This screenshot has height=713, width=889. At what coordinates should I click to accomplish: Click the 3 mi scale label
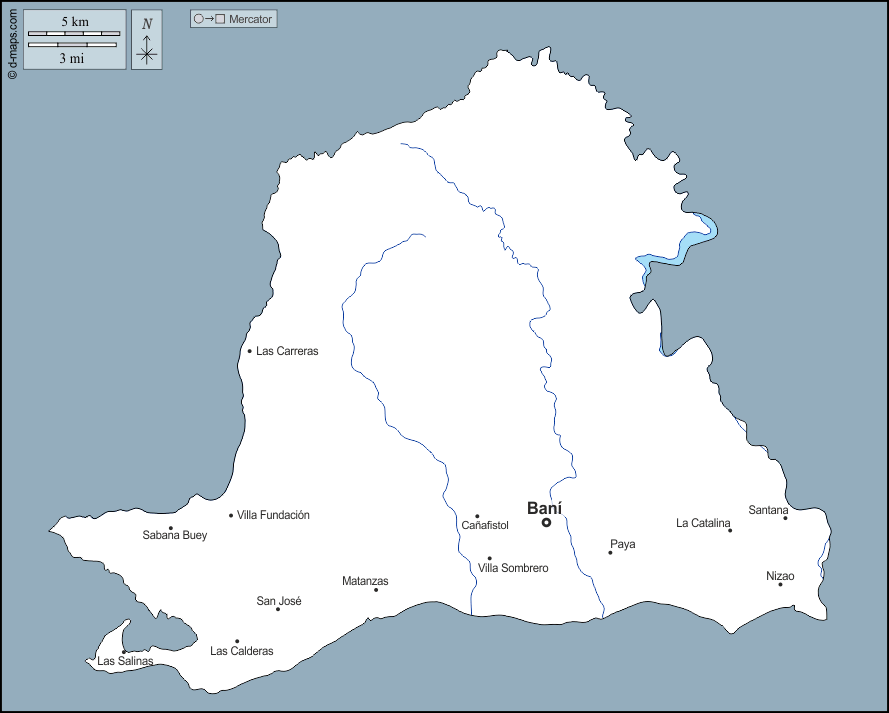click(71, 59)
